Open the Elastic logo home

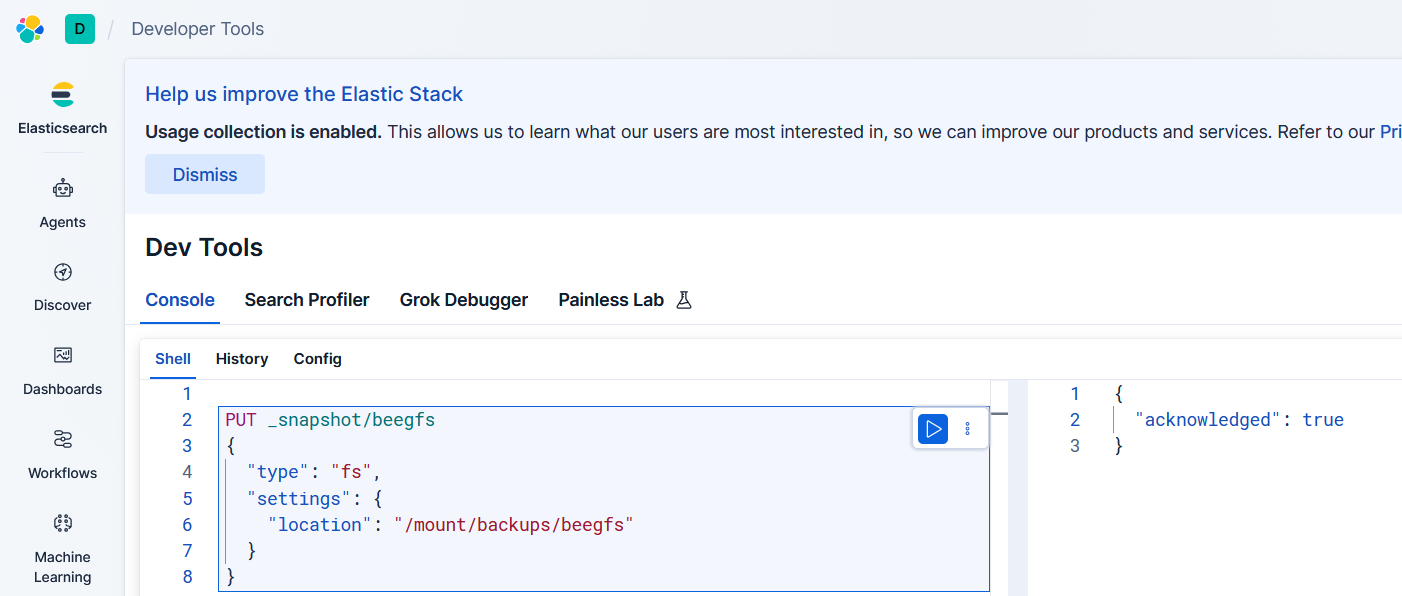pyautogui.click(x=30, y=29)
